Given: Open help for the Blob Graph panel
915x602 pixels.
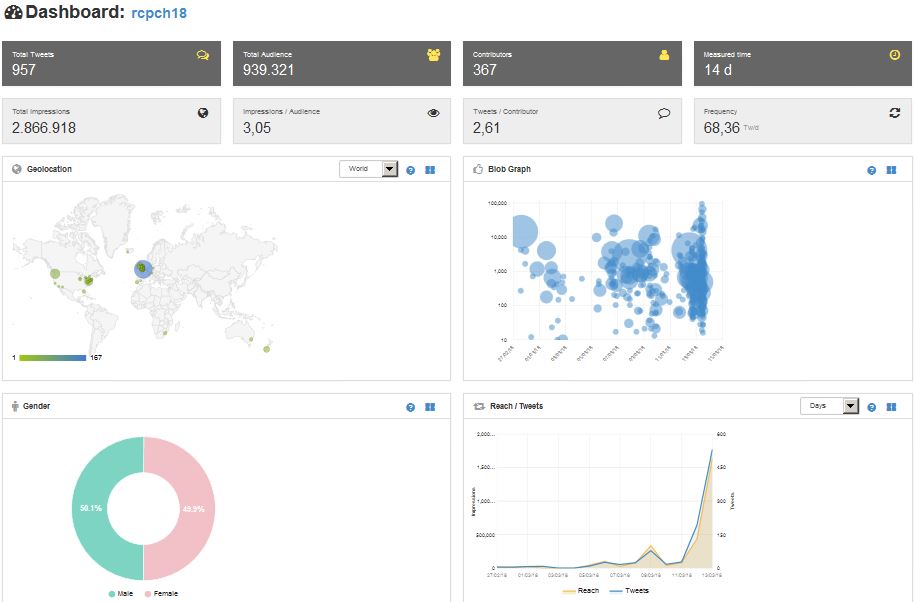Looking at the screenshot, I should tap(872, 170).
